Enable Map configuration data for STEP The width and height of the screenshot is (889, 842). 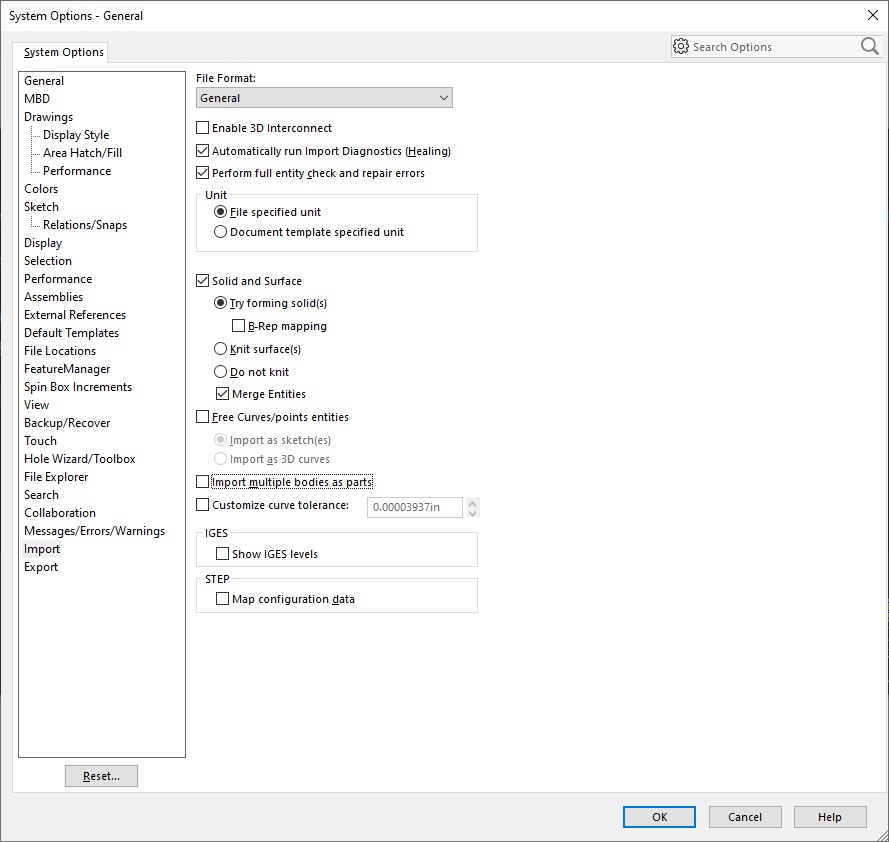pos(223,599)
